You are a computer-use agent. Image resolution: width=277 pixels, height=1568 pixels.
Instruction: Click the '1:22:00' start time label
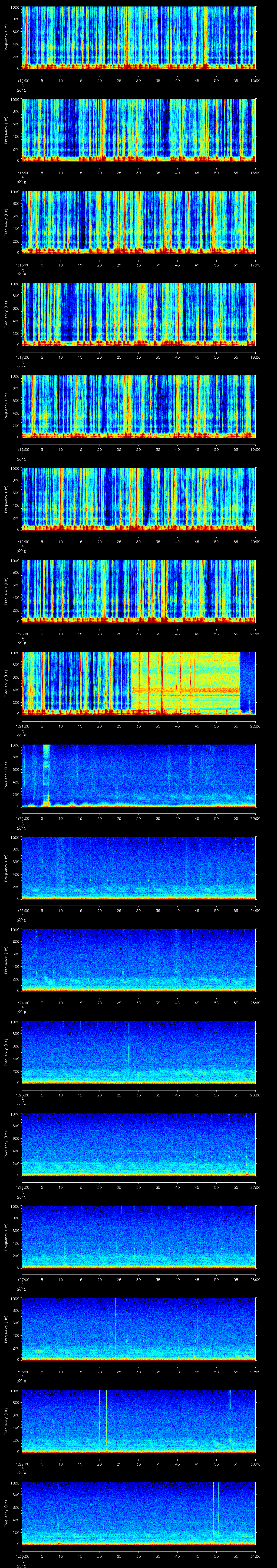(x=22, y=818)
